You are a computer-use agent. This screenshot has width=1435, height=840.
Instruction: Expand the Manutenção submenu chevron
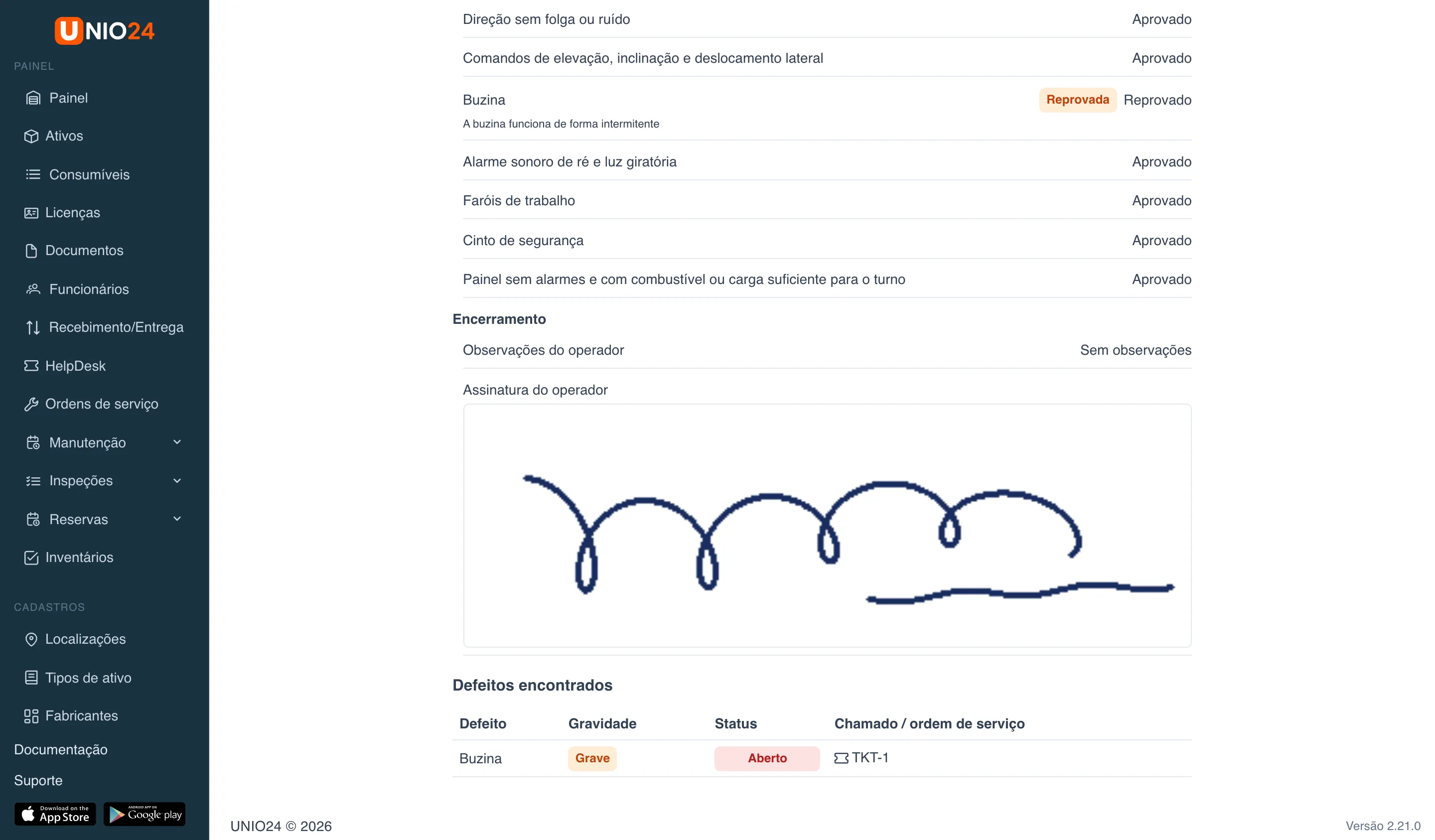[177, 442]
